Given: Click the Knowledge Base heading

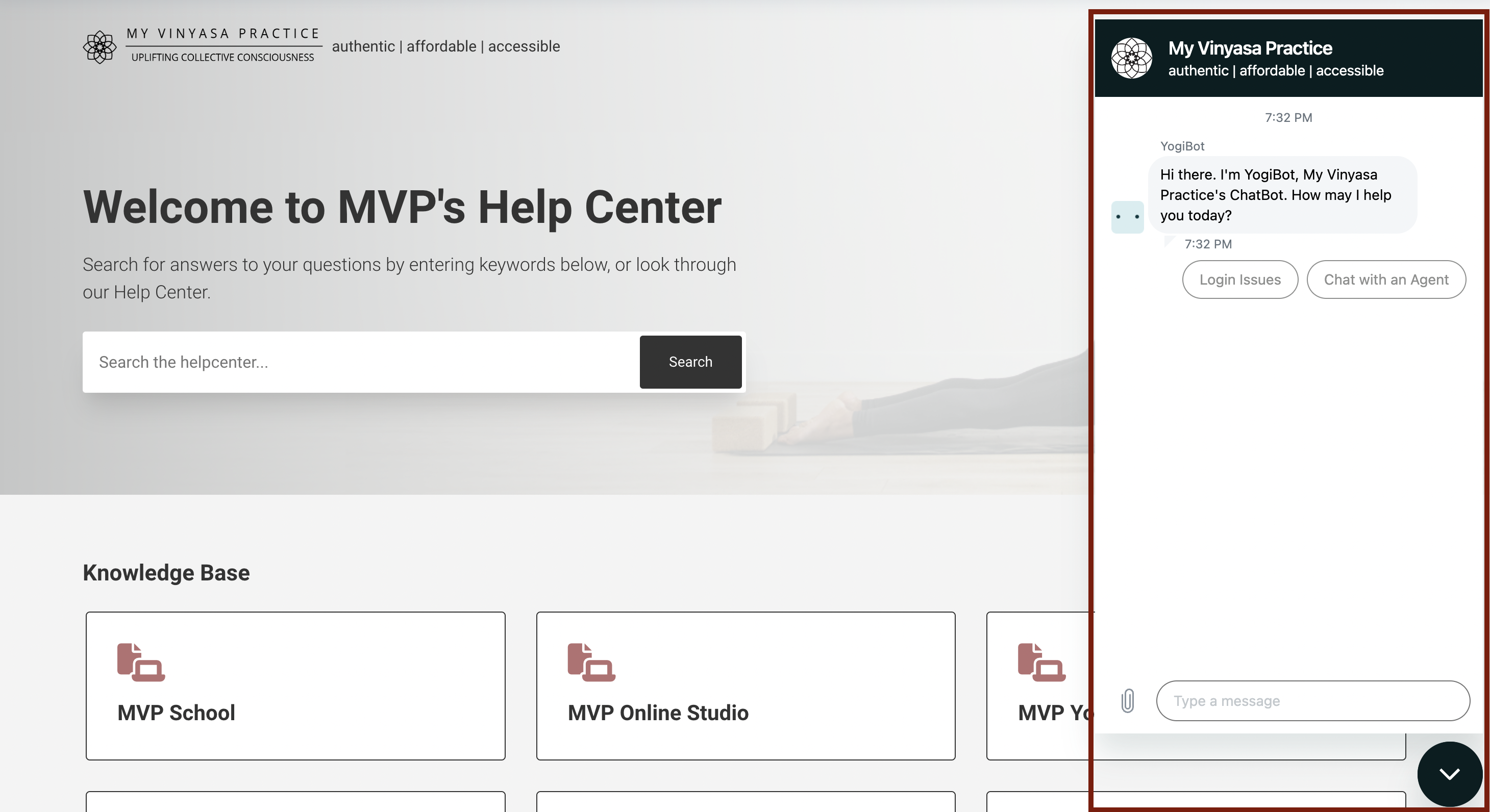Looking at the screenshot, I should point(166,573).
